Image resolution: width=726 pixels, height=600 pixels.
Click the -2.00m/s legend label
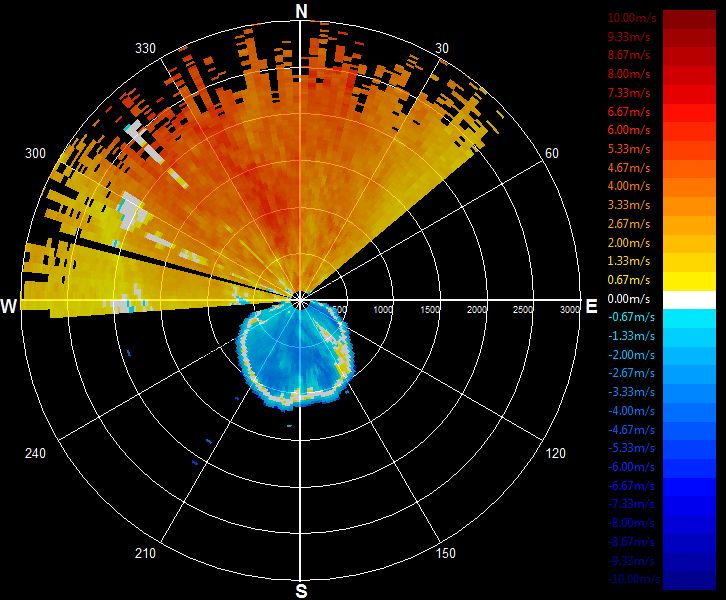631,355
